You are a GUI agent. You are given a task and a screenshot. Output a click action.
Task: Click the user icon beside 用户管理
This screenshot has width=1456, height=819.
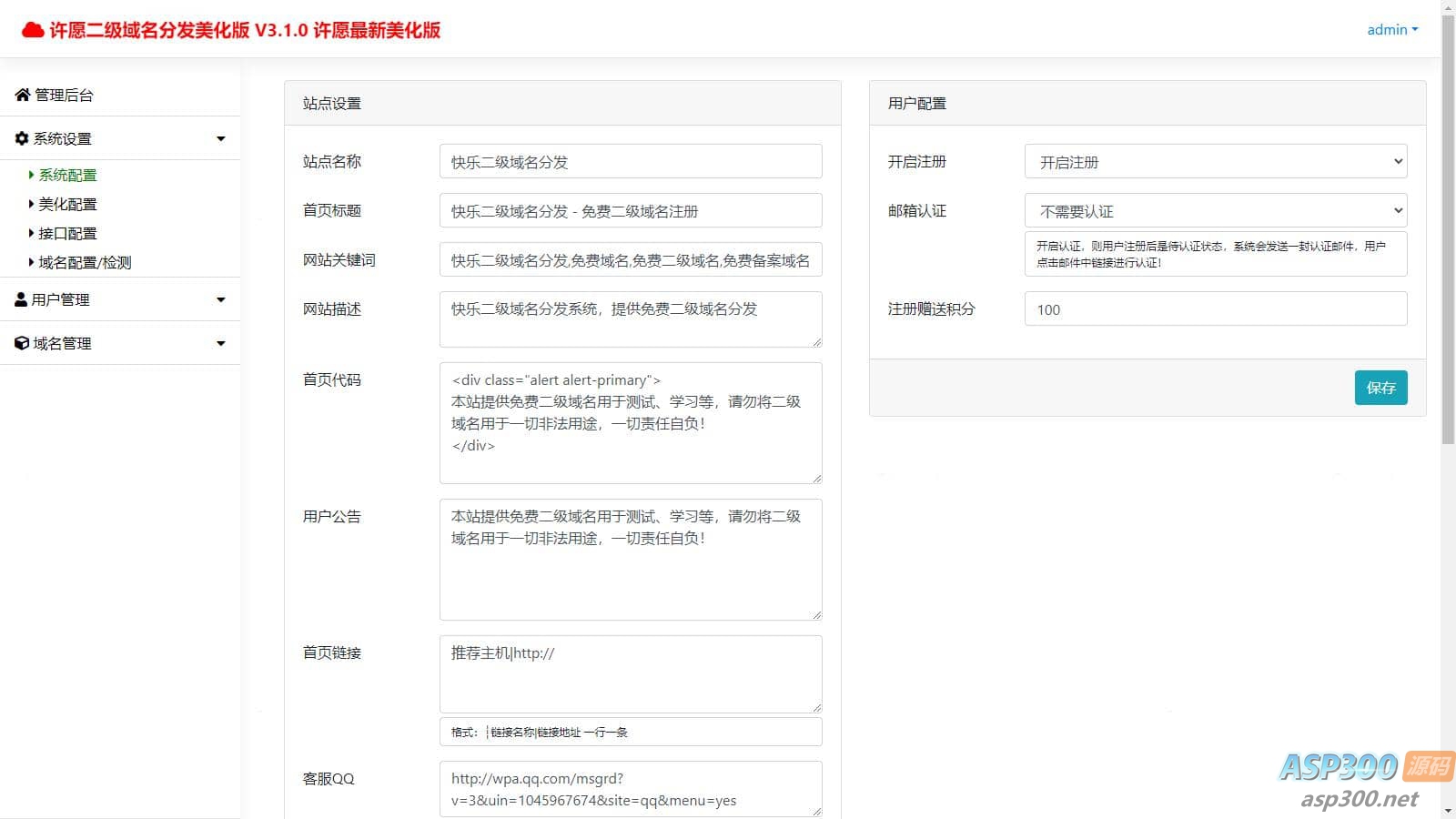click(21, 299)
